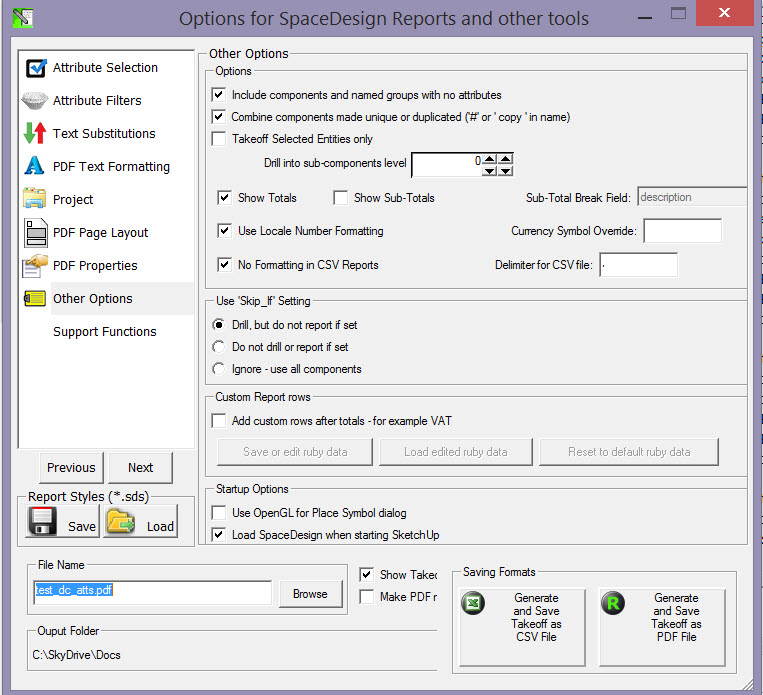
Task: Open PDF Page Layout via its page icon
Action: 36,233
